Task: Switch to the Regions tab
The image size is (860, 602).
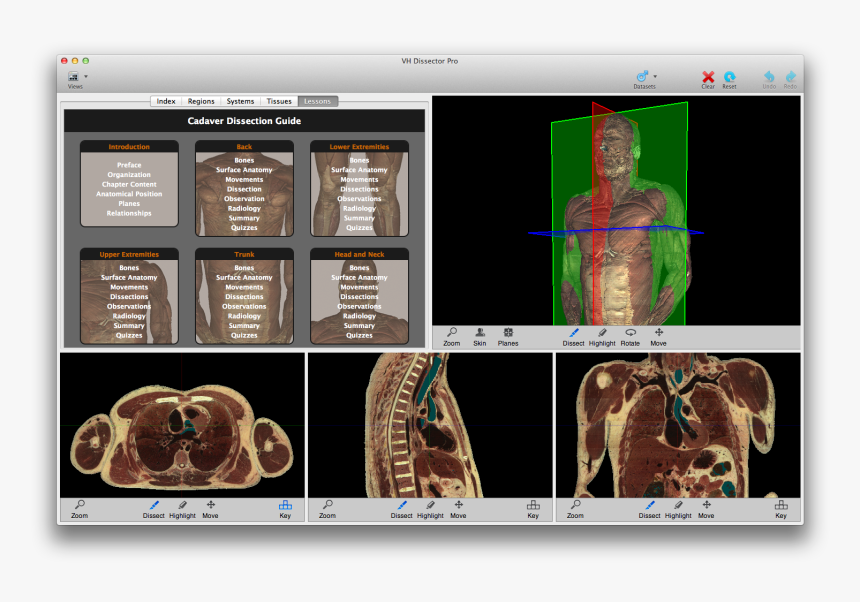Action: [x=201, y=101]
